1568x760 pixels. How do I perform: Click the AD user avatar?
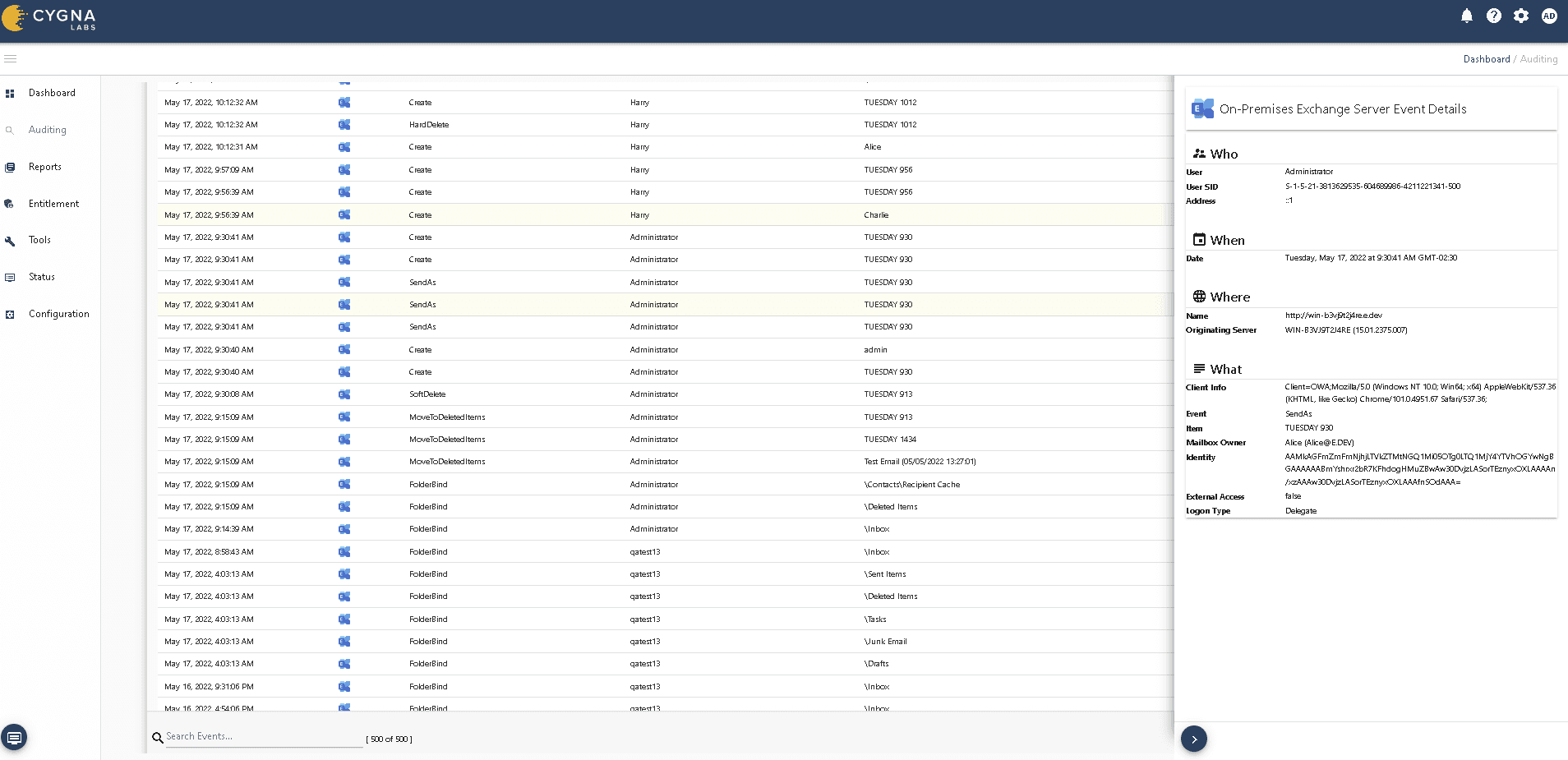point(1549,16)
